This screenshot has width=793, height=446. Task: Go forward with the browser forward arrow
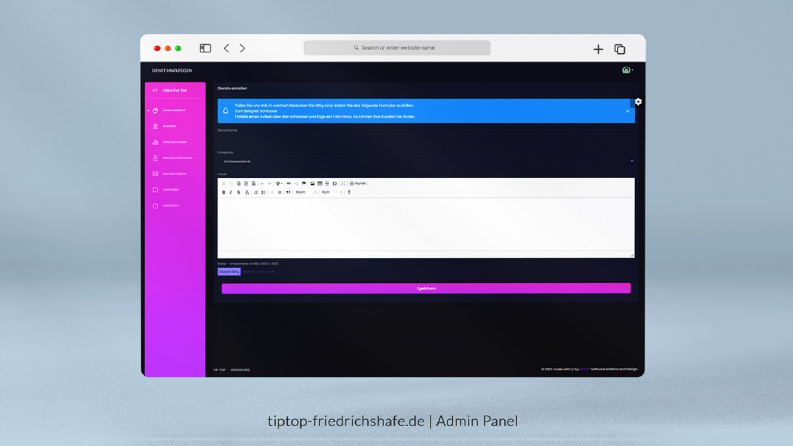[242, 48]
